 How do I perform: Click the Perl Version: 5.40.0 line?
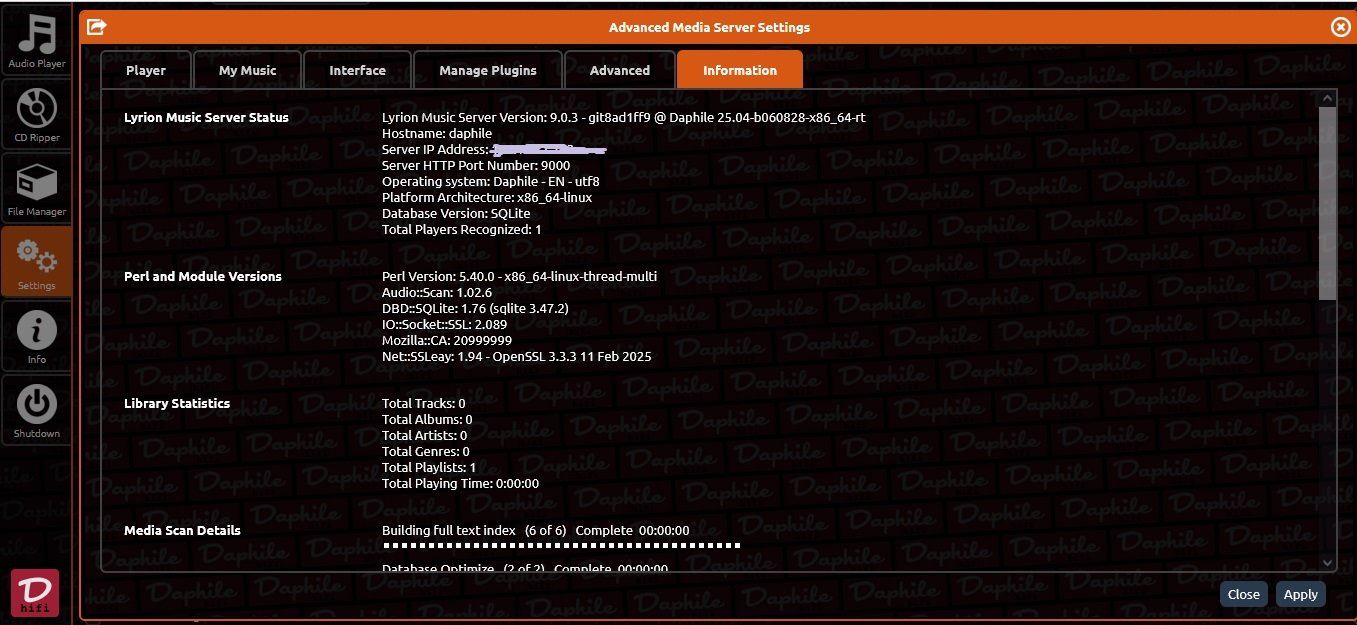tap(520, 276)
